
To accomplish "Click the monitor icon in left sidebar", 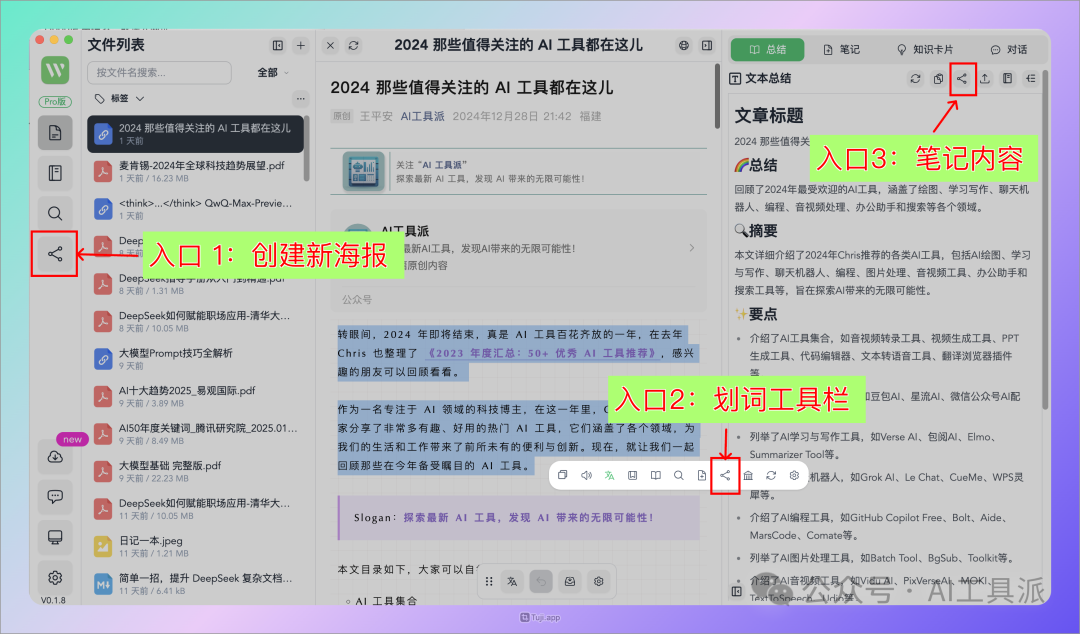I will (x=55, y=537).
